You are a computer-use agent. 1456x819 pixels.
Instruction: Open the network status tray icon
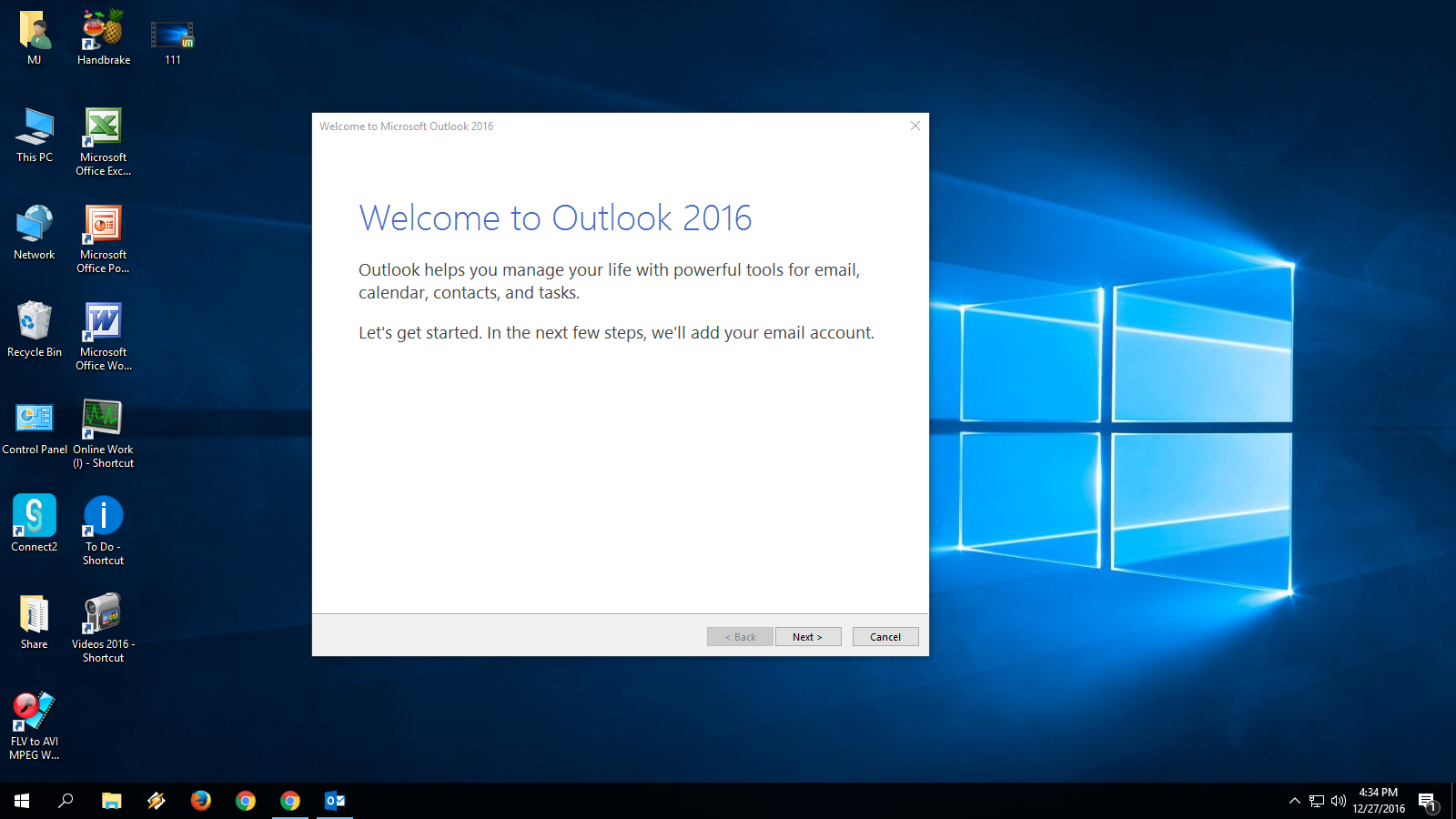point(1317,801)
